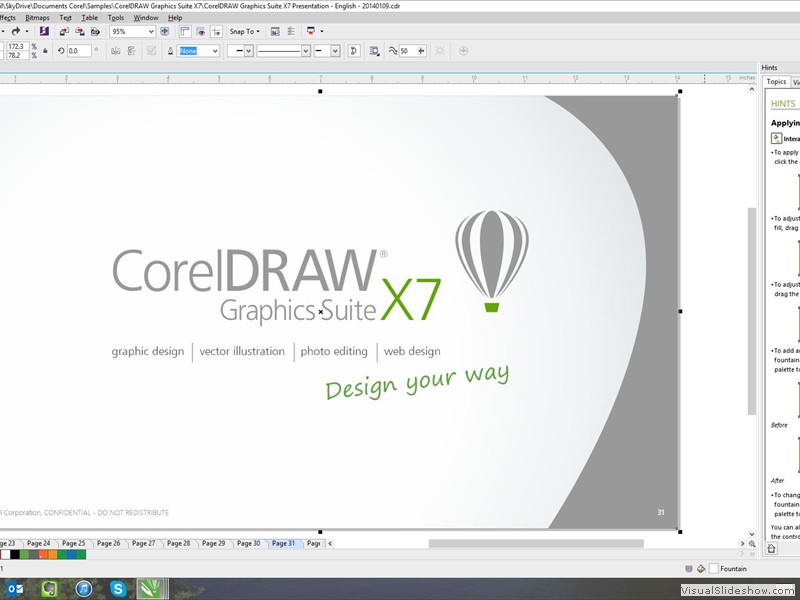Click the Wrap text icon
The image size is (800, 600).
(x=374, y=51)
